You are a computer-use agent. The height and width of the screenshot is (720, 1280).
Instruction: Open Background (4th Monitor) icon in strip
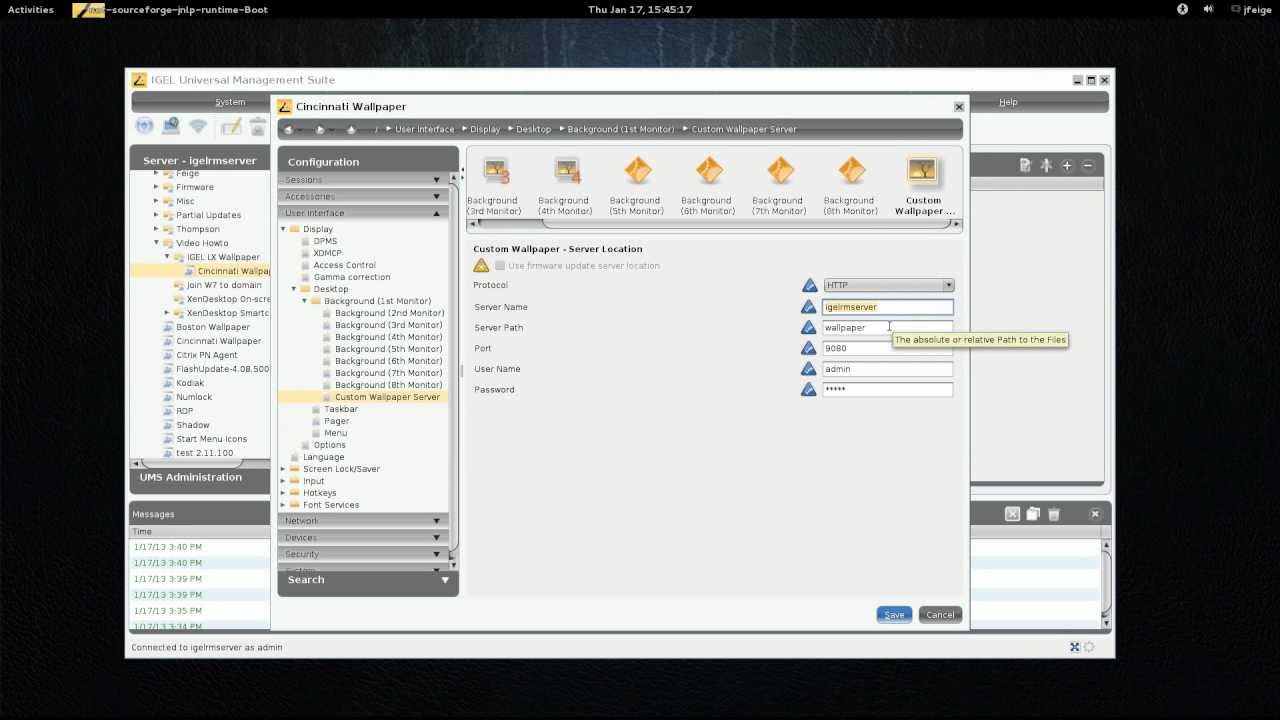(x=567, y=173)
